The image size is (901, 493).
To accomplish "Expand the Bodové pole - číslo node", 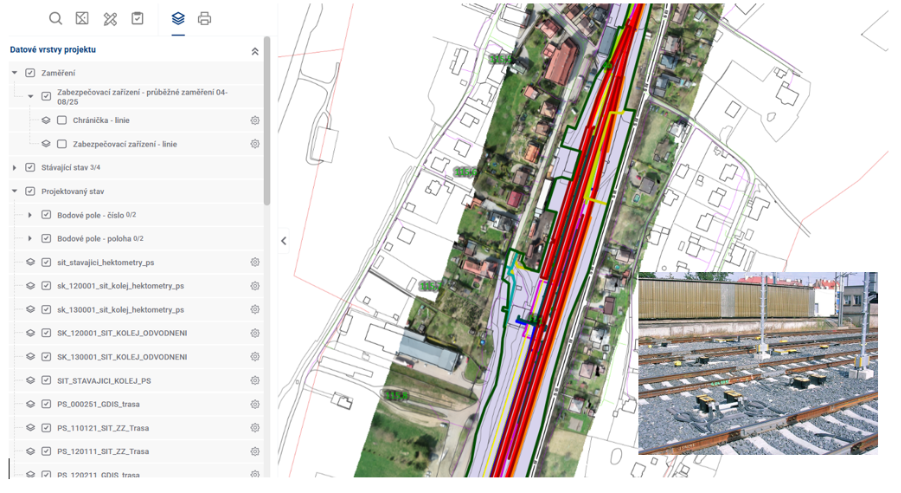I will (x=30, y=215).
